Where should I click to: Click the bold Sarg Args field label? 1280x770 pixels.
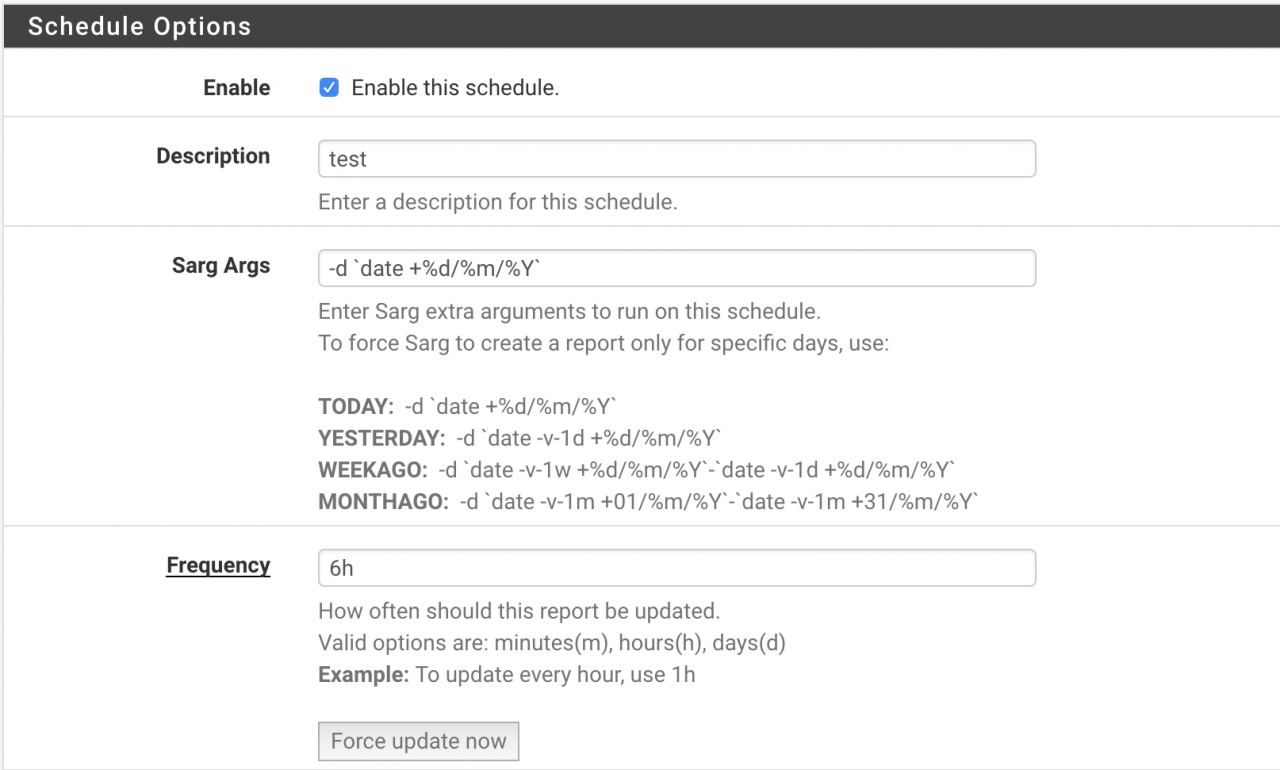click(221, 266)
